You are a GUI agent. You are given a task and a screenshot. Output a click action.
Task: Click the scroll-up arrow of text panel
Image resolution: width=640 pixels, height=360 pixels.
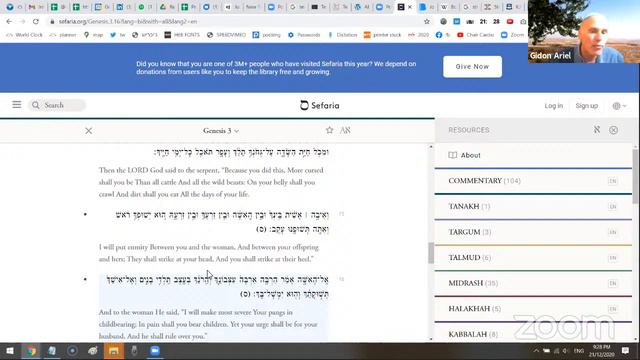[x=431, y=147]
